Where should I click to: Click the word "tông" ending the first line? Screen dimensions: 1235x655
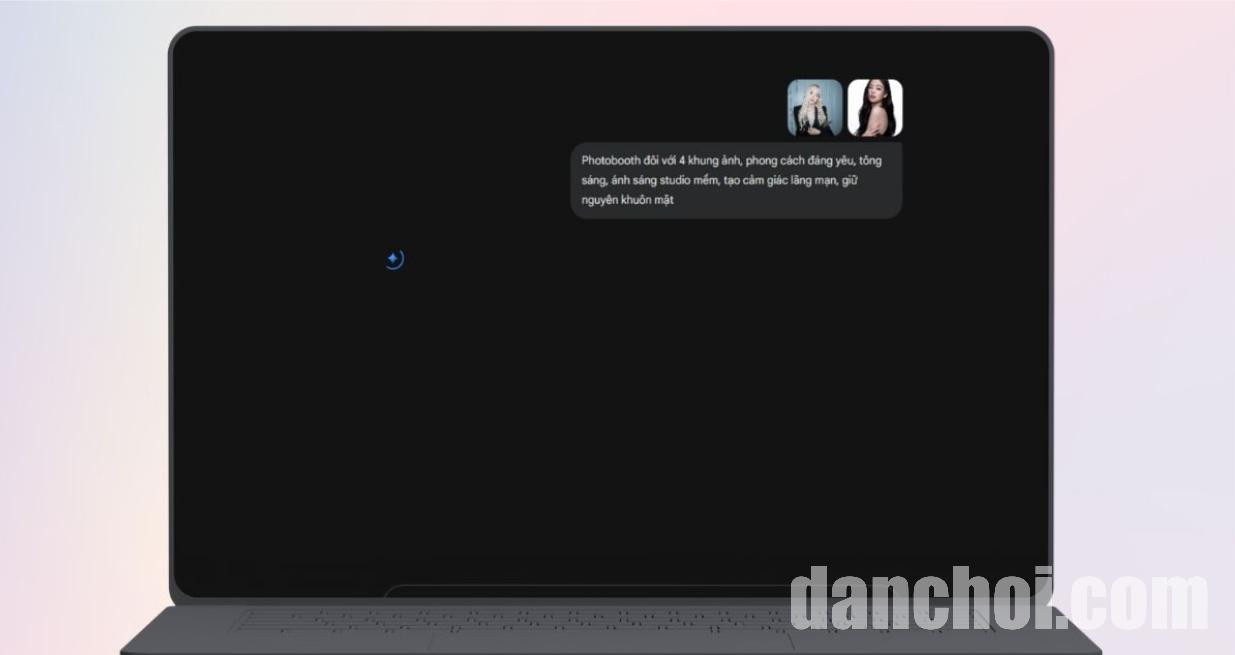click(870, 161)
